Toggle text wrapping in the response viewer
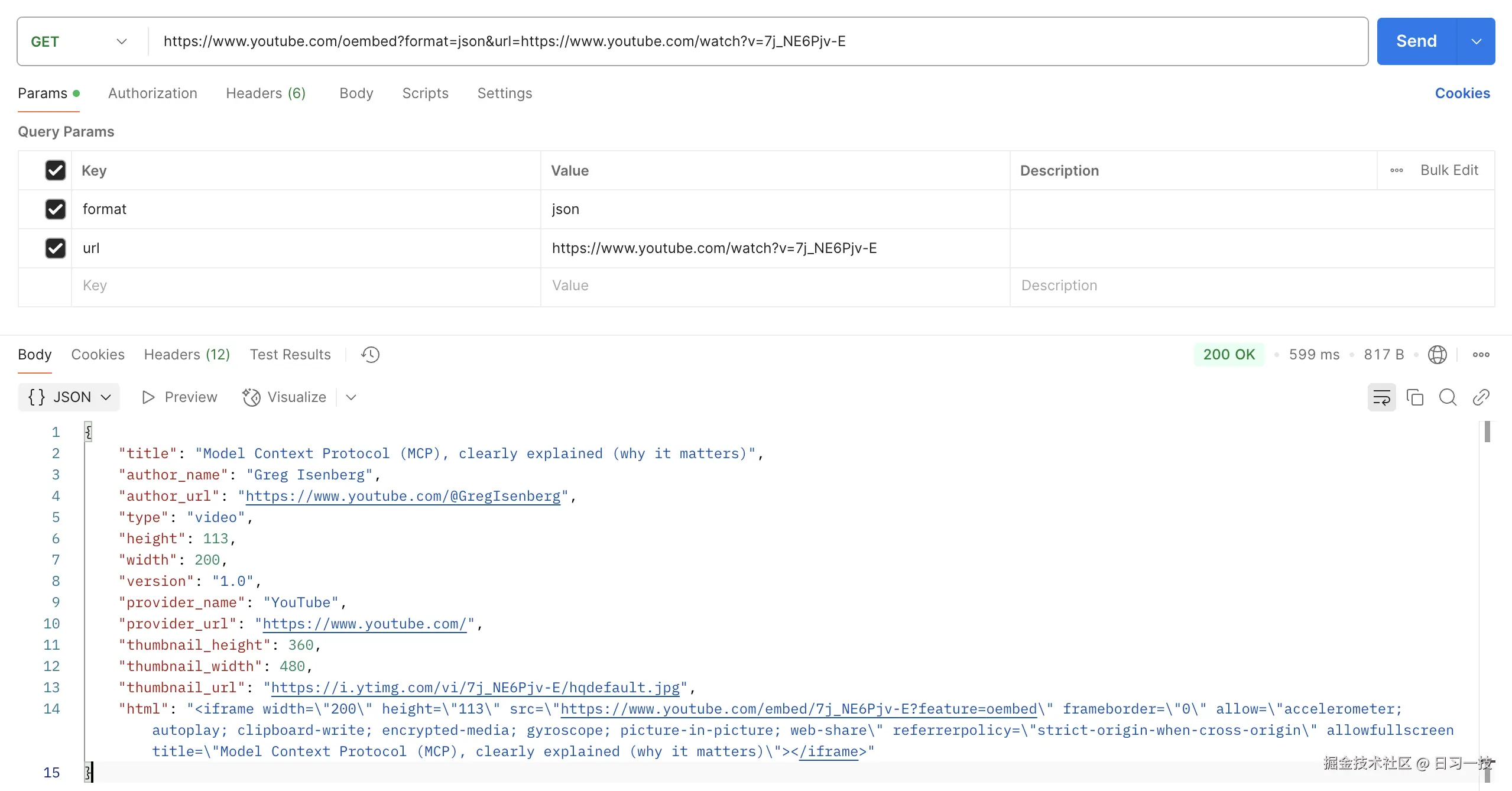This screenshot has width=1512, height=791. [1381, 397]
